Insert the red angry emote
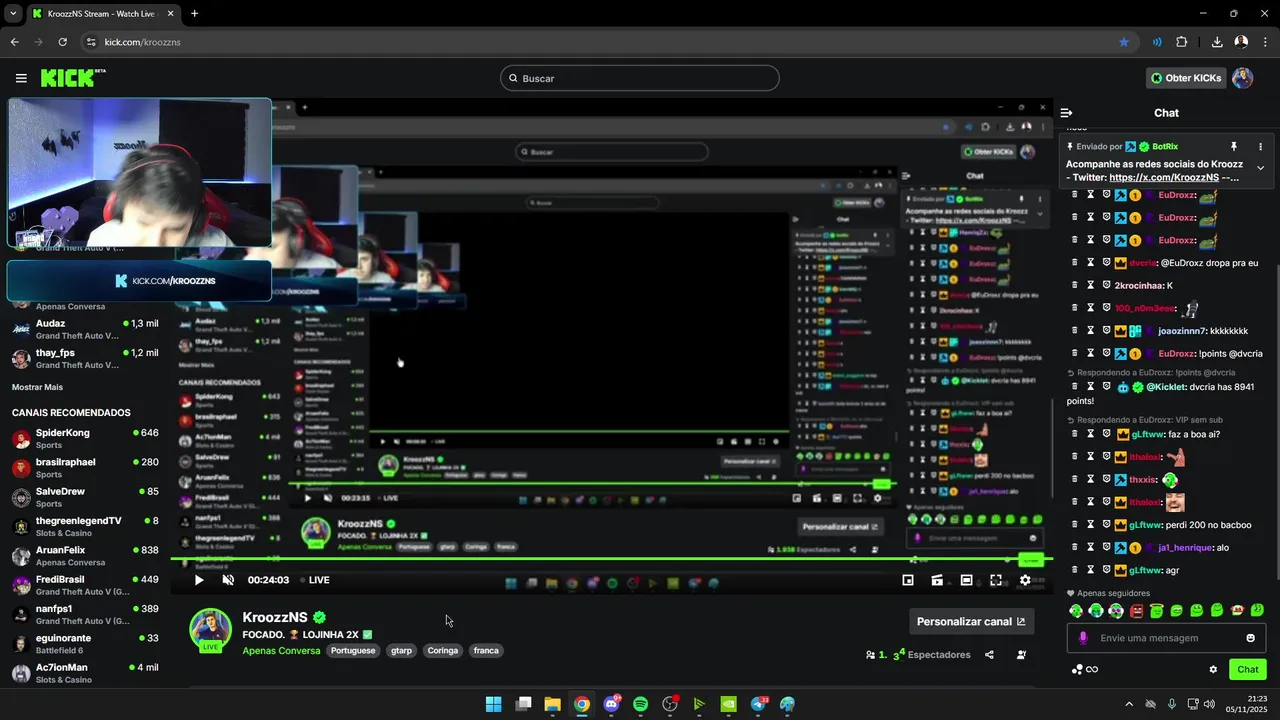Image resolution: width=1280 pixels, height=720 pixels. [x=1136, y=610]
